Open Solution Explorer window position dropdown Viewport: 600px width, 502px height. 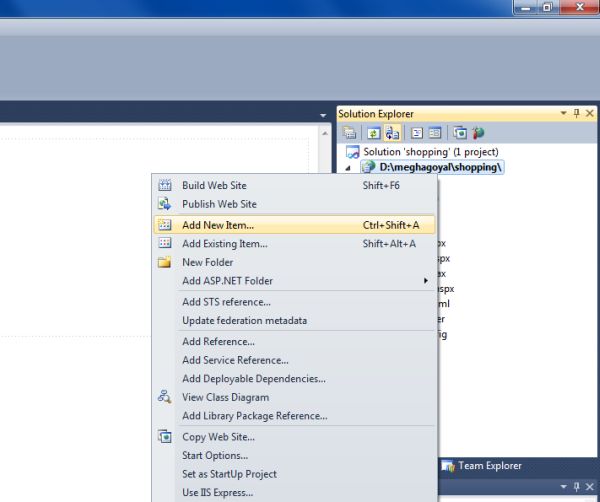563,113
